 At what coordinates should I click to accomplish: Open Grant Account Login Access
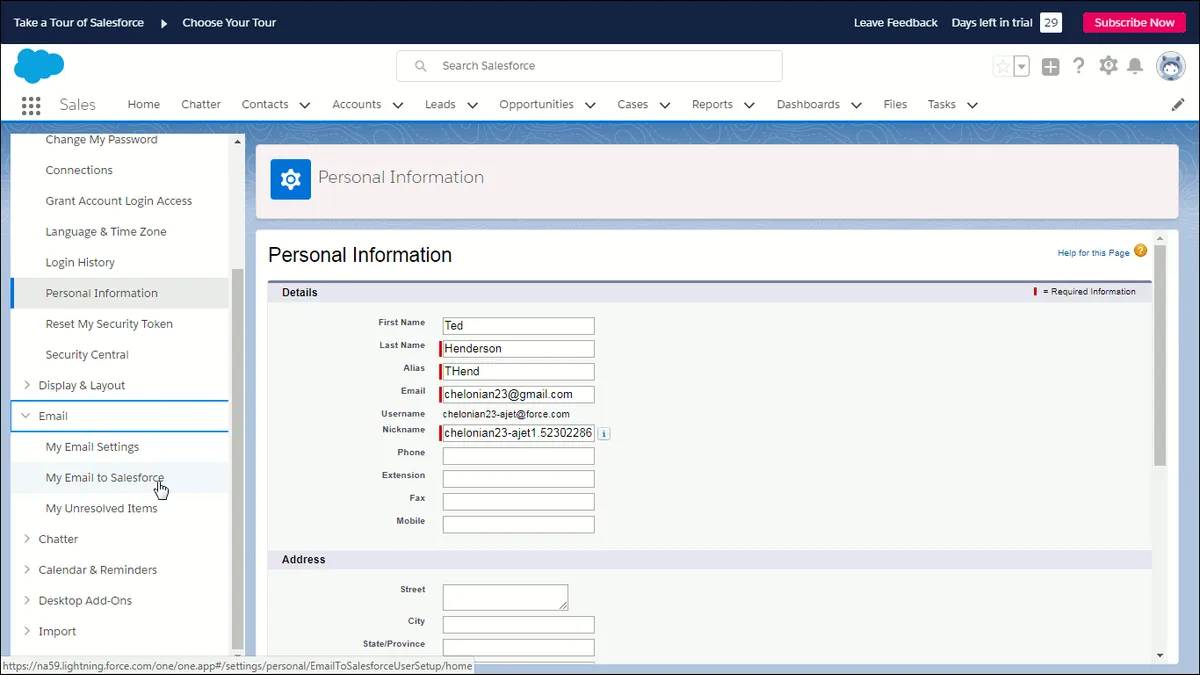click(x=120, y=201)
